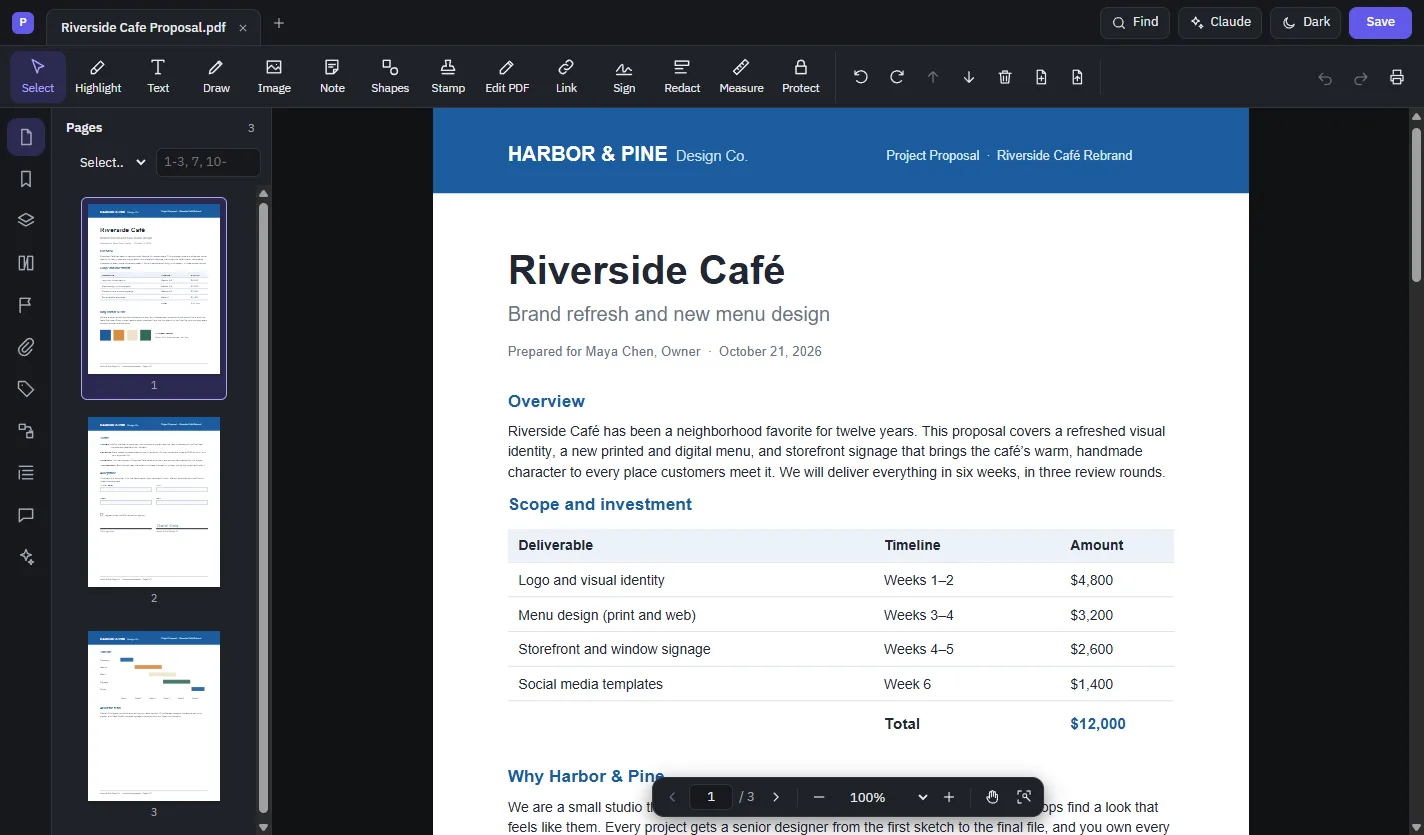Open the Layers sidebar panel
1424x835 pixels.
(26, 221)
